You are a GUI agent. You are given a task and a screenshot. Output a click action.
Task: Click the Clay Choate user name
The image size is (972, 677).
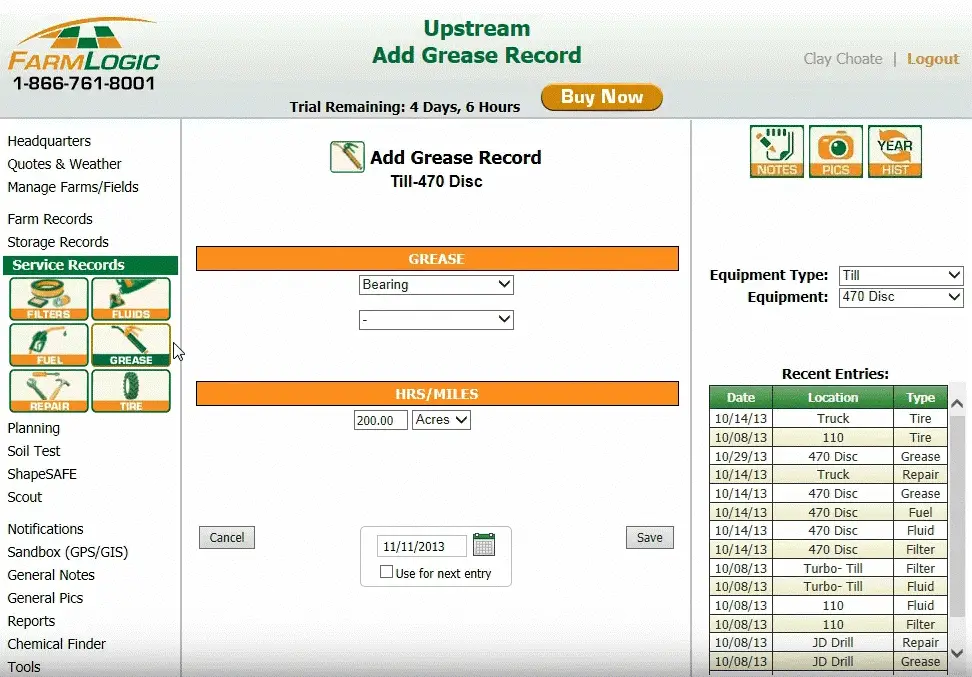click(x=843, y=59)
